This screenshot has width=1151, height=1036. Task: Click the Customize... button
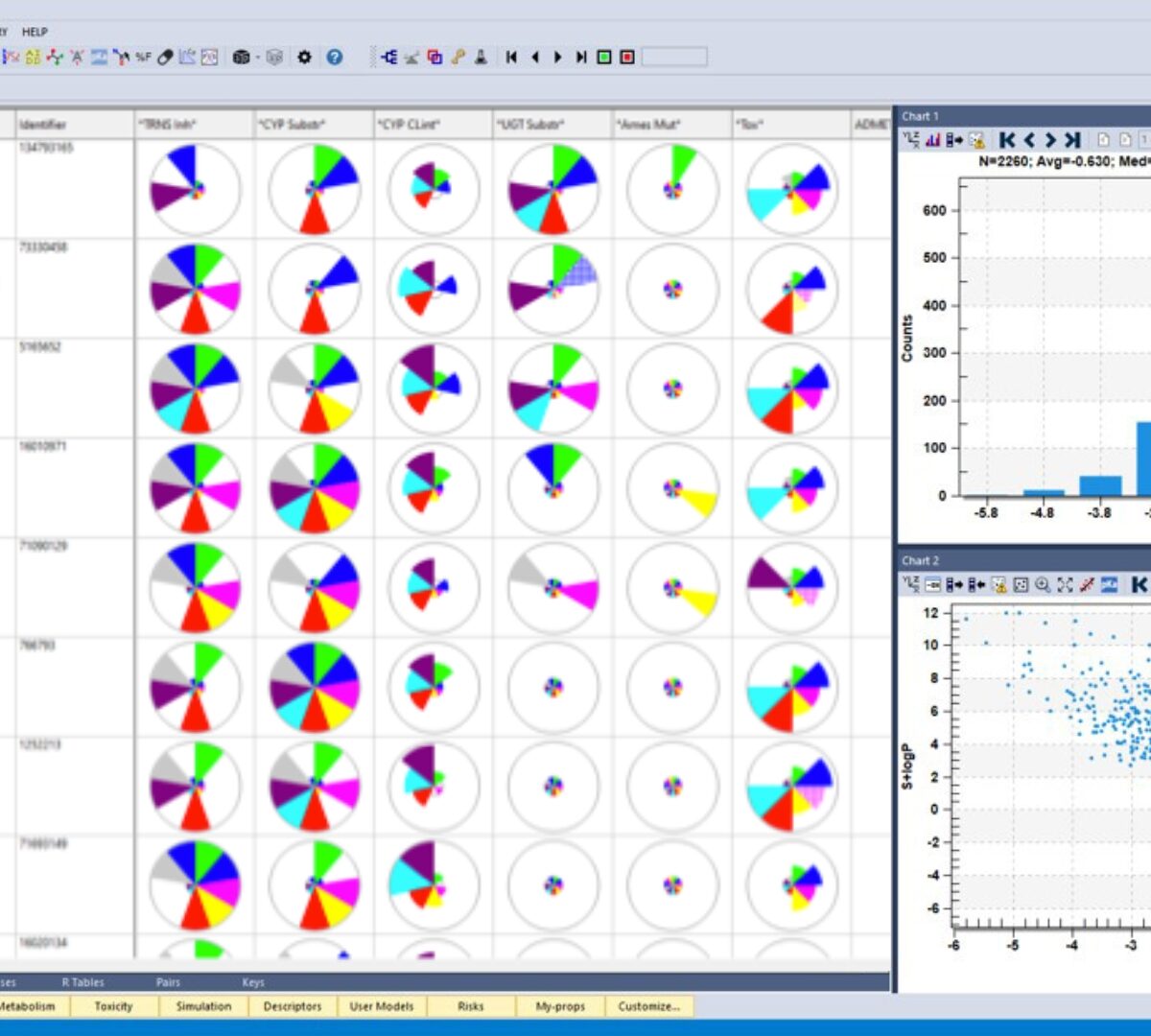coord(649,1006)
